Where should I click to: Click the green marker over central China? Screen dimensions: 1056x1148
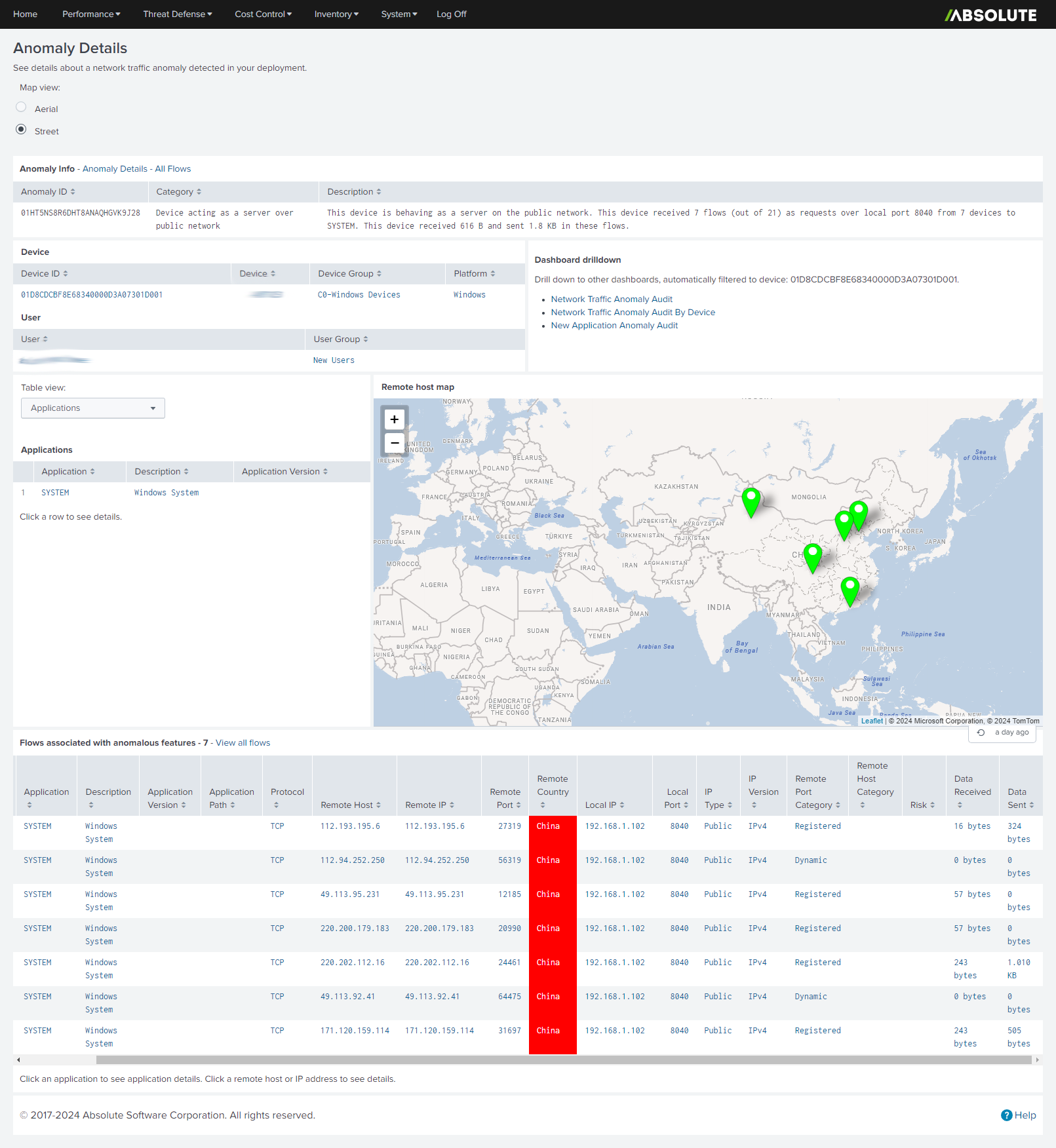(x=813, y=558)
